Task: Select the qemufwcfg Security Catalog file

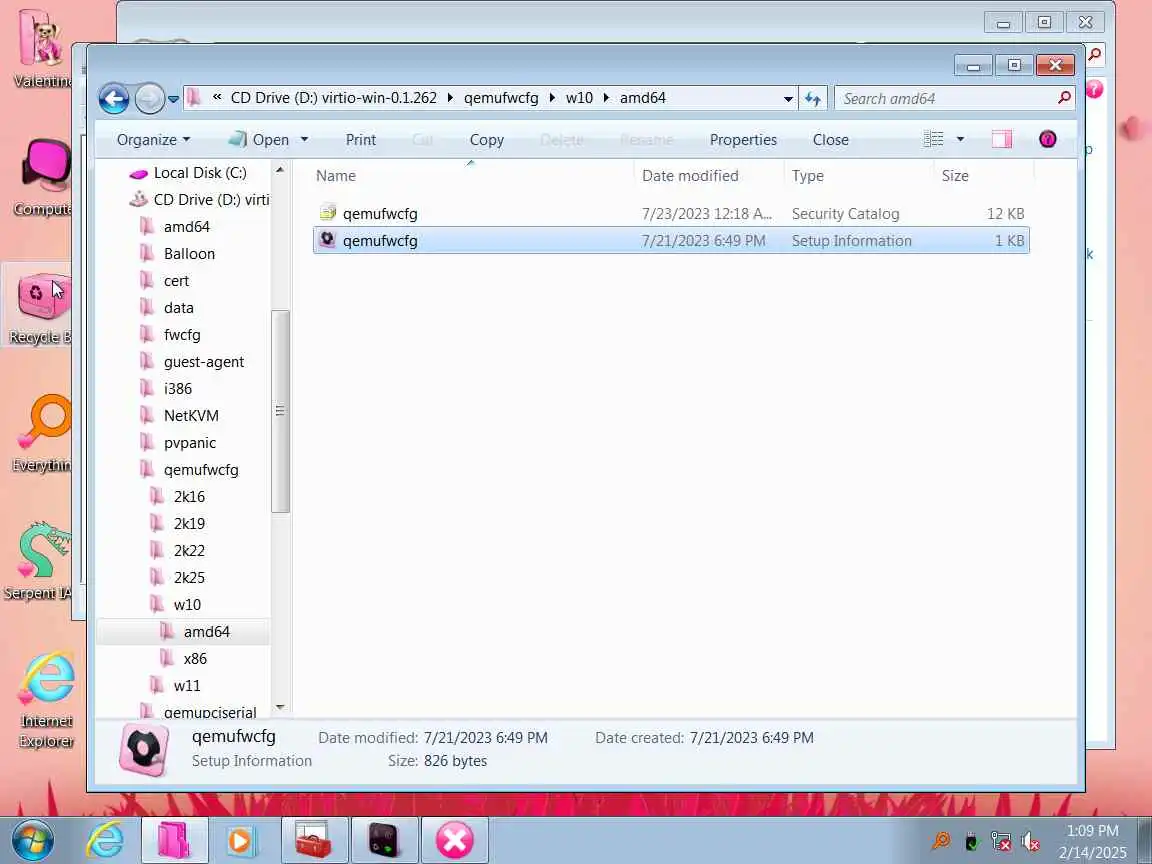Action: 671,214
